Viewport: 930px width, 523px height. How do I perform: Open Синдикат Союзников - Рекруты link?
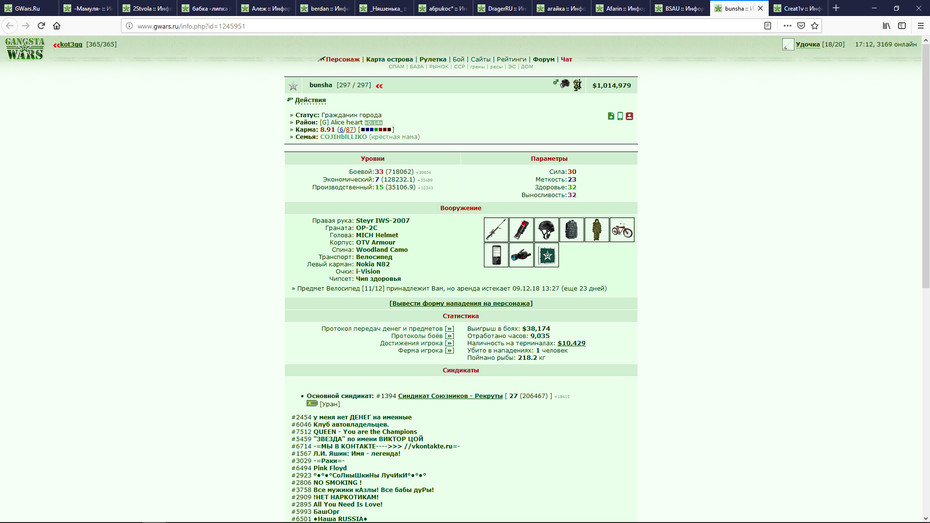pyautogui.click(x=450, y=396)
